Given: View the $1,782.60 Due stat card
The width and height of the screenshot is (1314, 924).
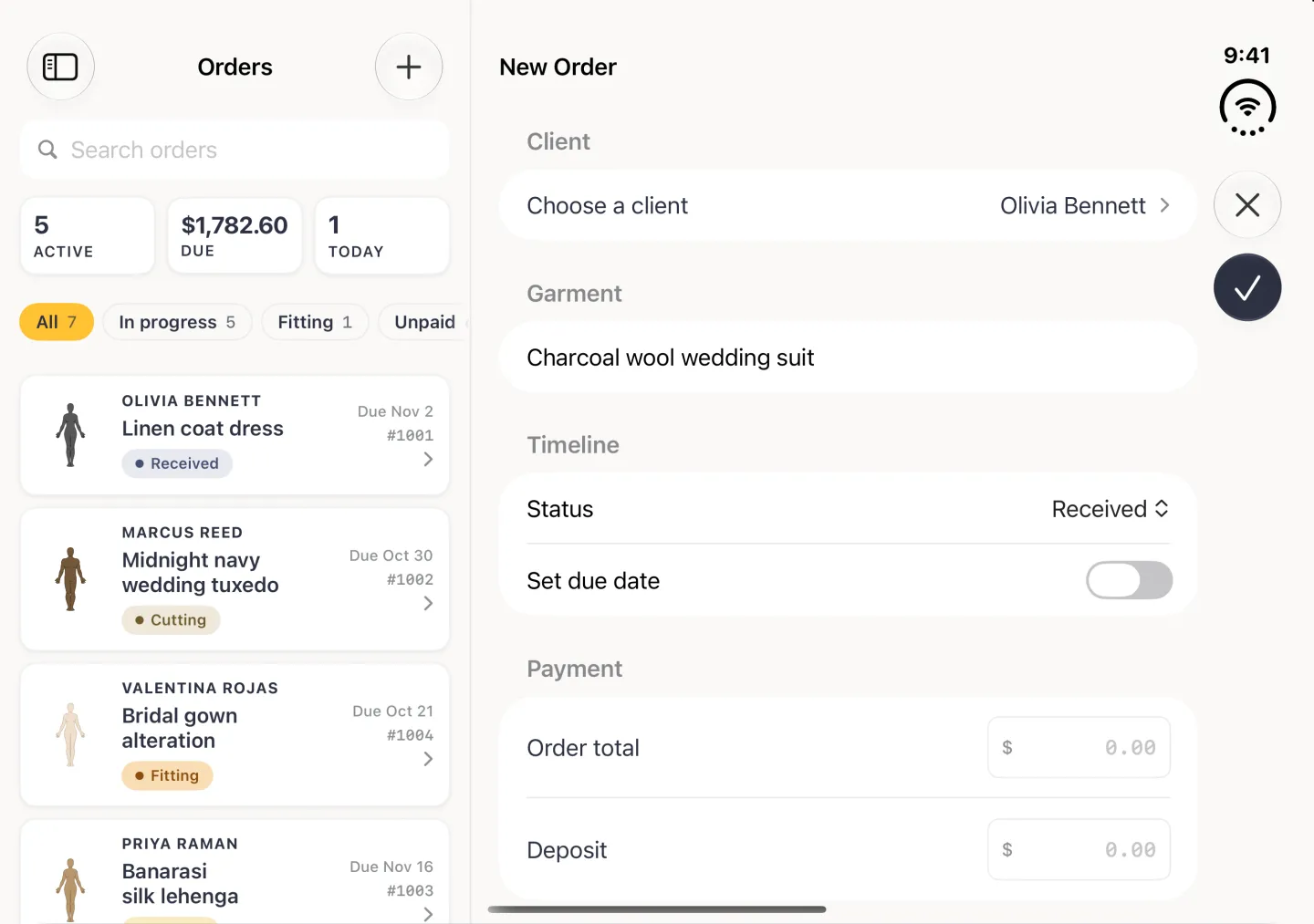Looking at the screenshot, I should pyautogui.click(x=235, y=236).
